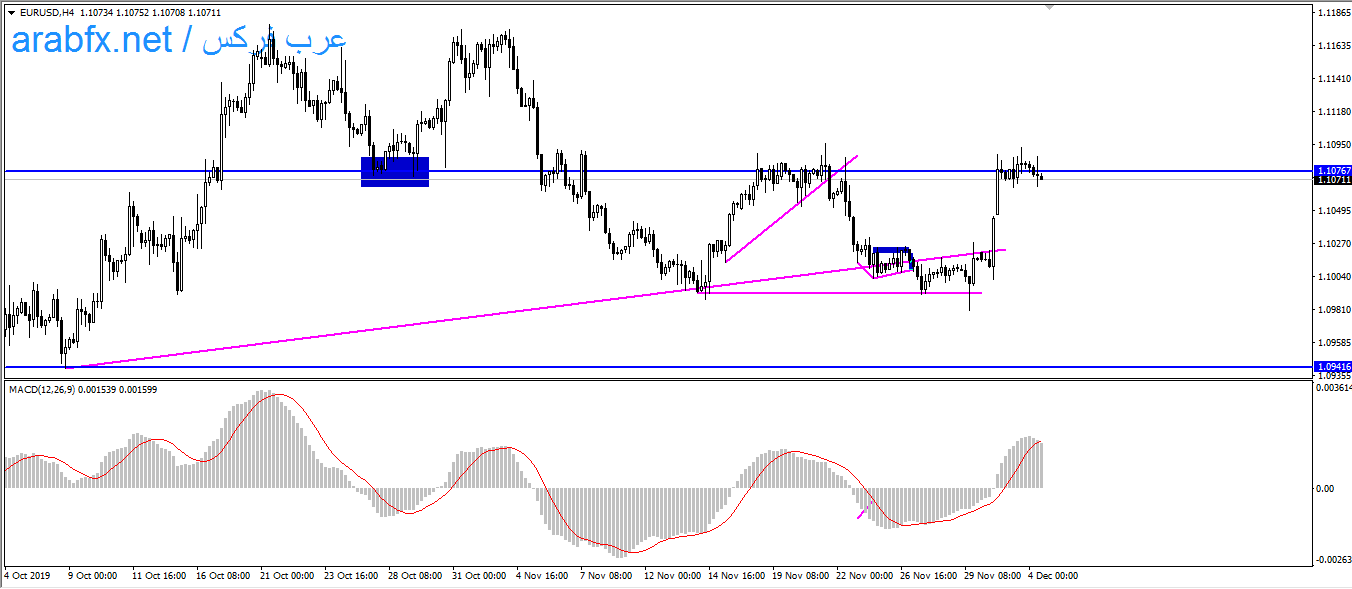Click the EURUSD,H4 symbol title text
This screenshot has width=1352, height=589.
point(46,12)
